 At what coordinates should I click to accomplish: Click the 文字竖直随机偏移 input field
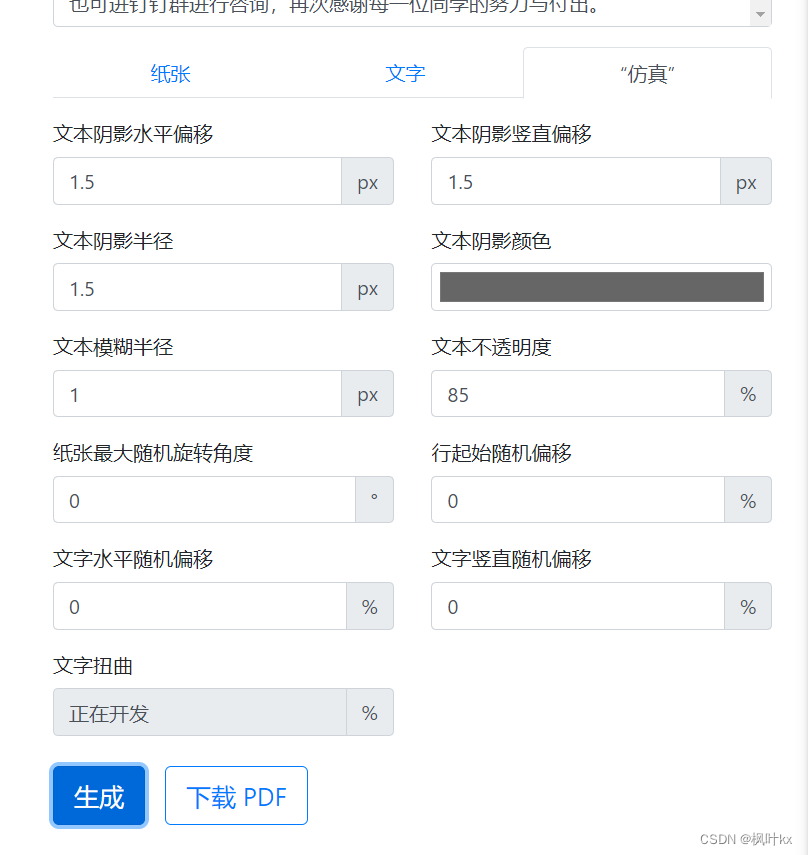point(574,606)
